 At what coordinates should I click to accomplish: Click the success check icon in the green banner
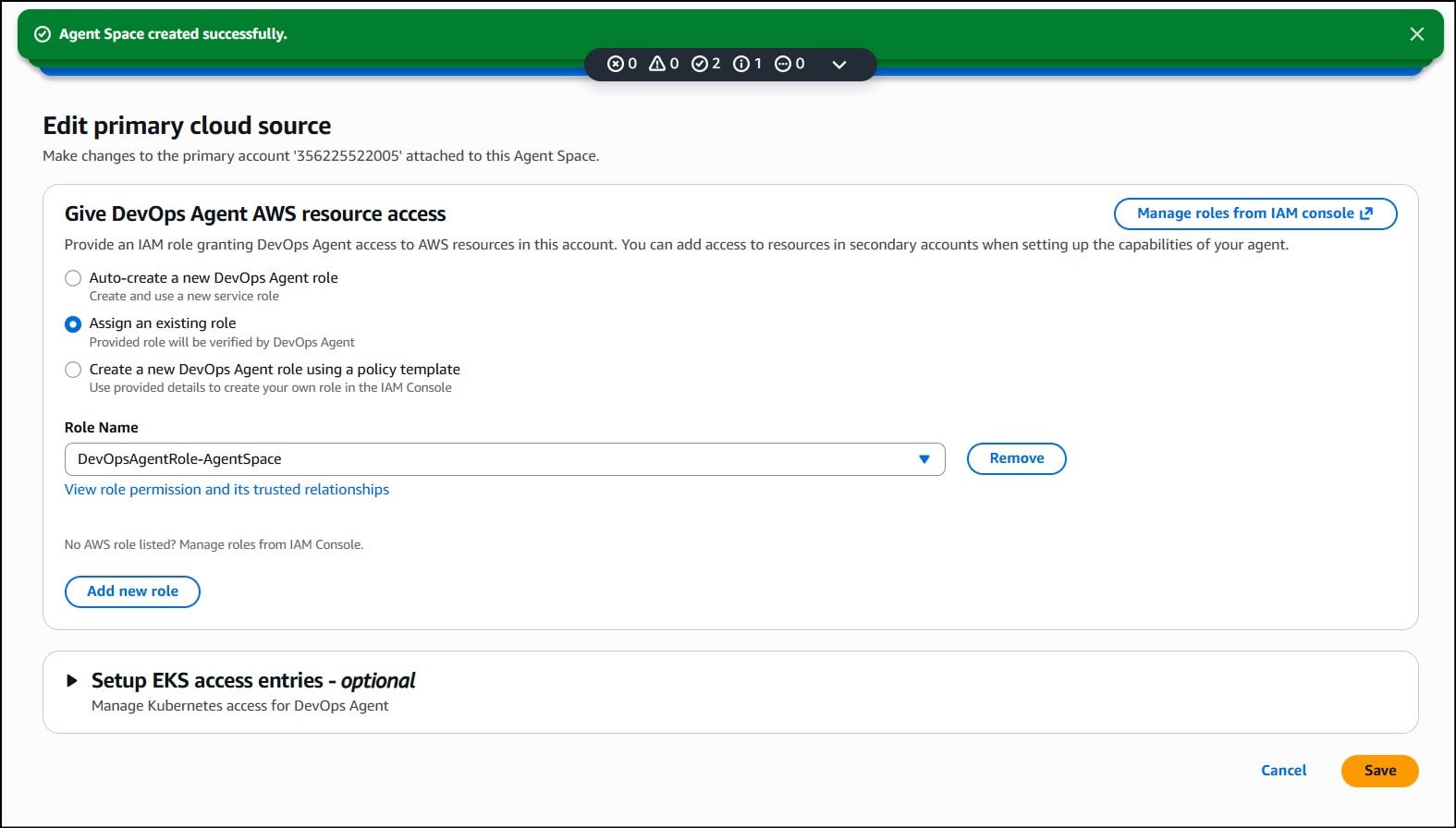click(42, 34)
